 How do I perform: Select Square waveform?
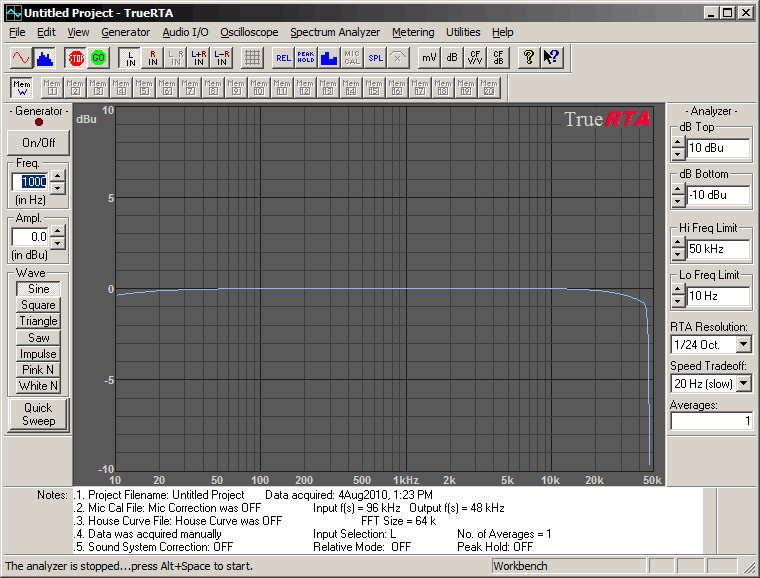[38, 305]
